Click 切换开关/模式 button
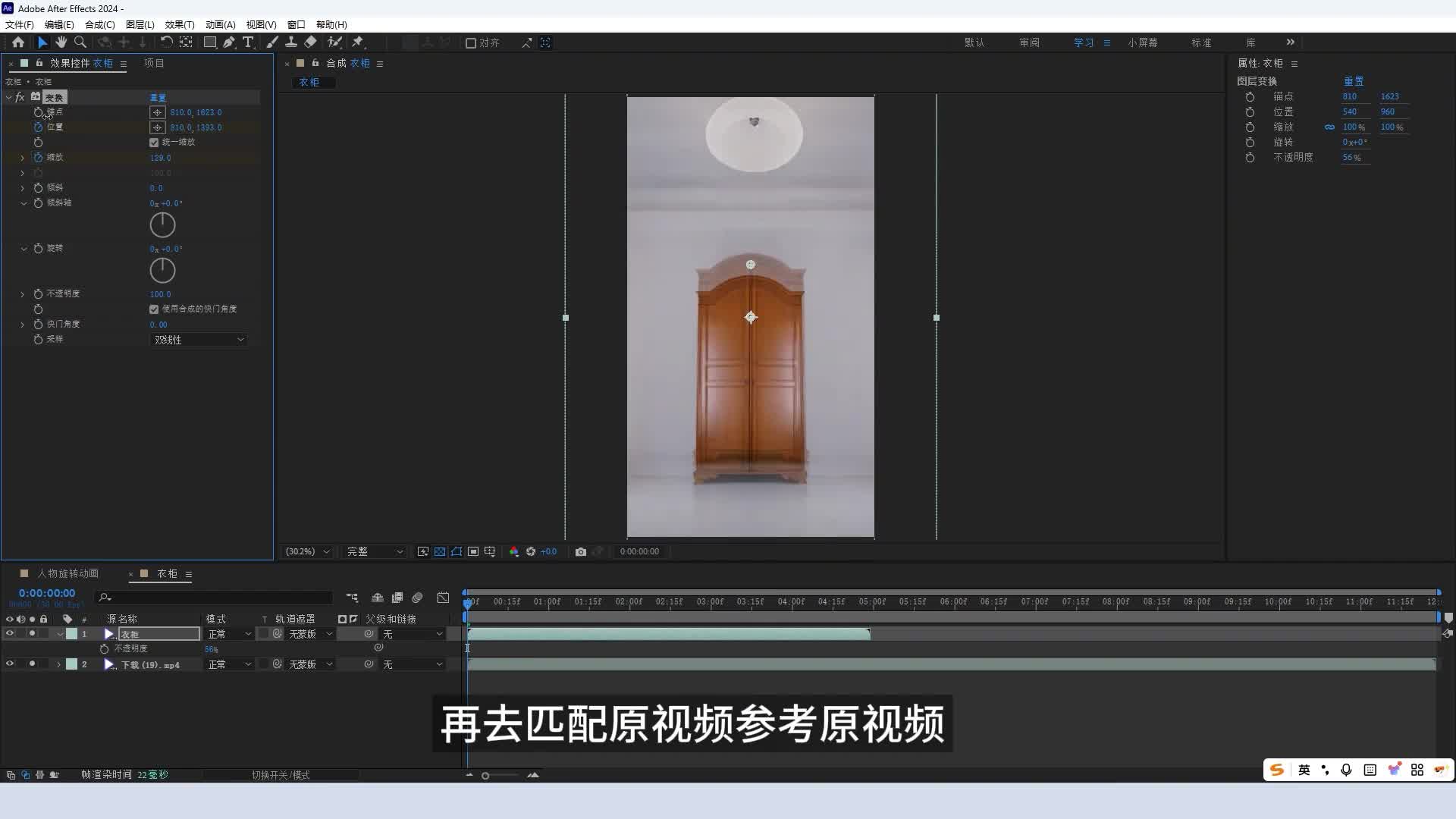This screenshot has height=819, width=1456. [281, 775]
